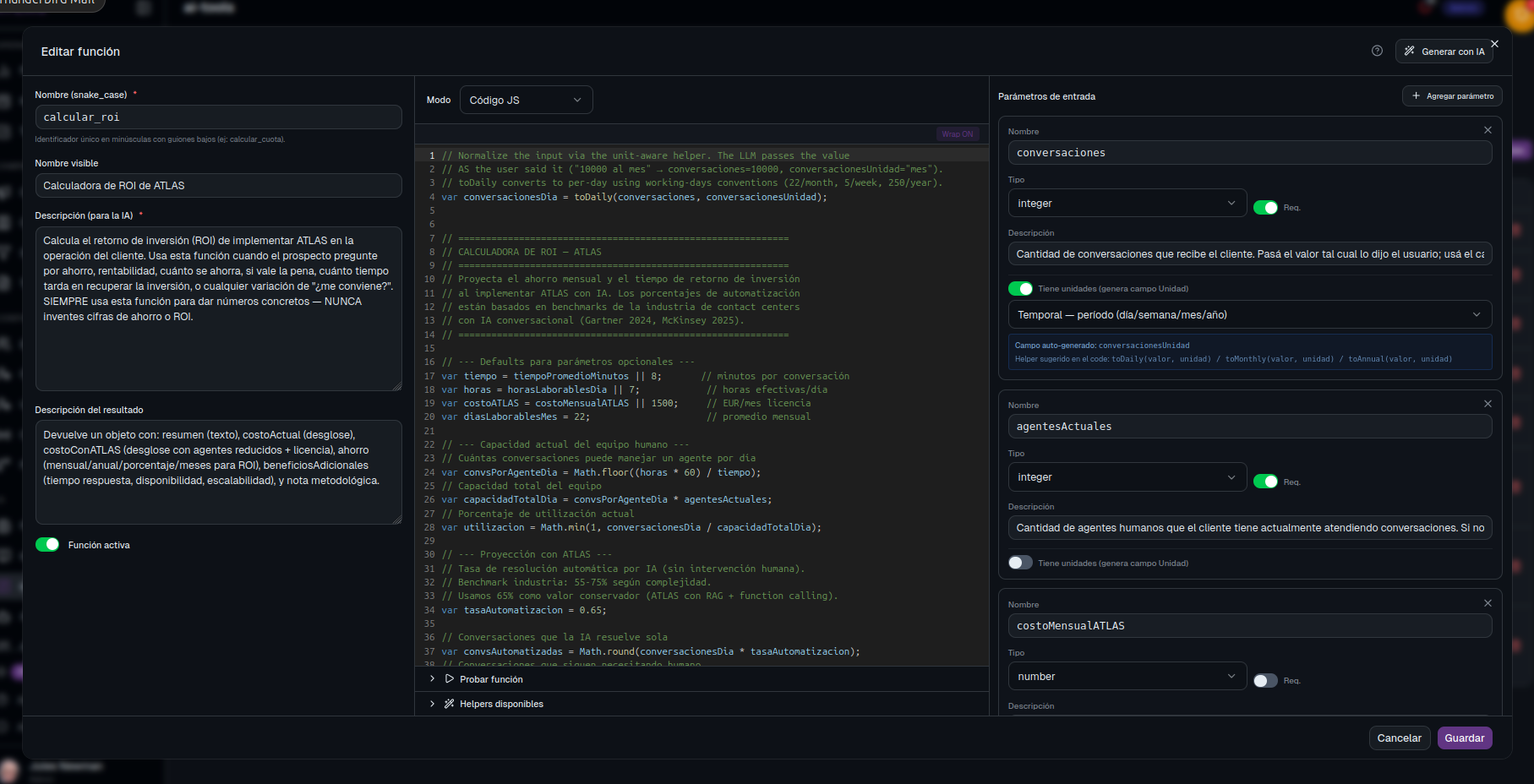Remove the costoMensualATLAS parameter
The height and width of the screenshot is (784, 1534).
[1488, 603]
